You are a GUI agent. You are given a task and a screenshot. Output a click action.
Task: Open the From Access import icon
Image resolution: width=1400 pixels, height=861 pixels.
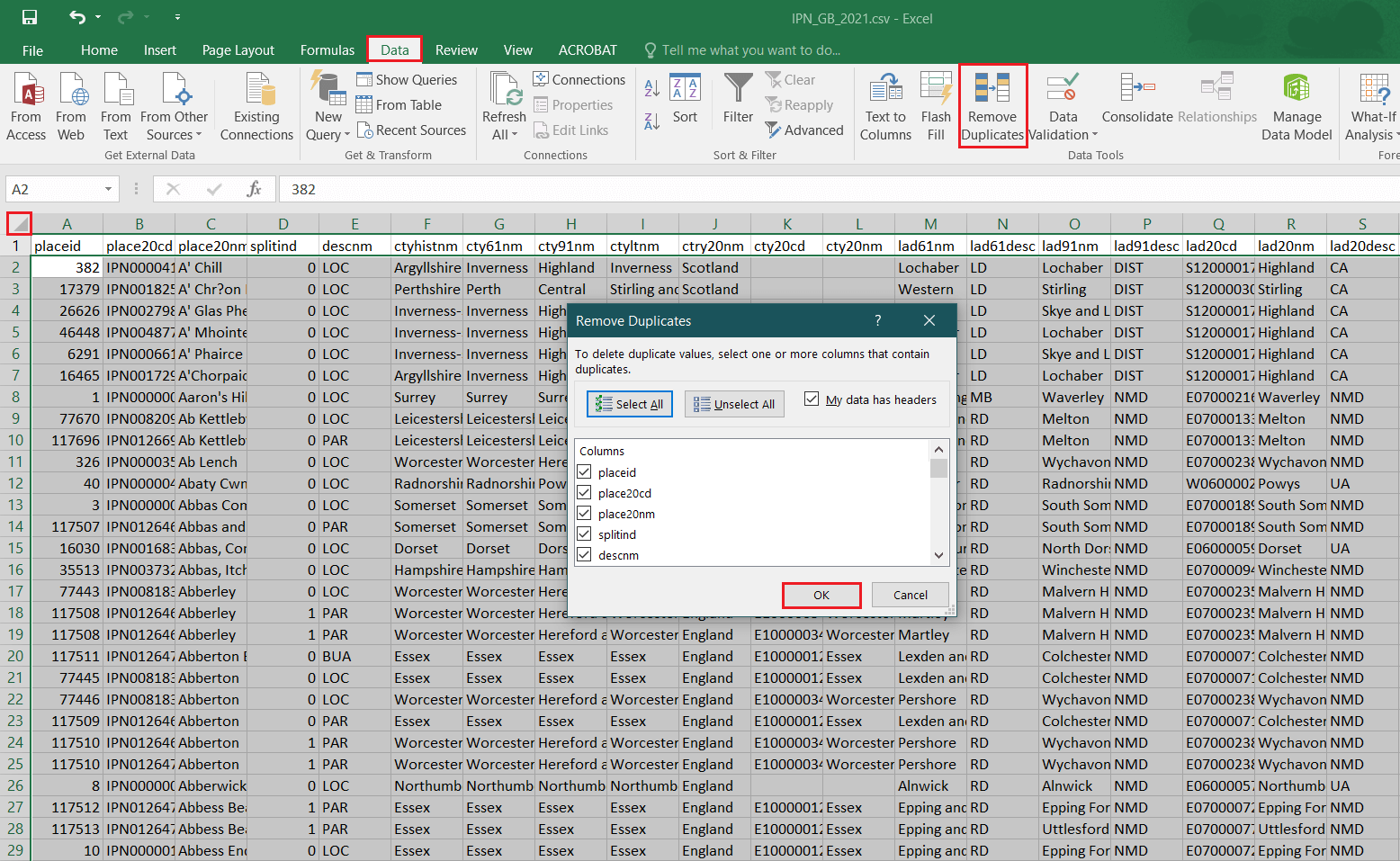[26, 107]
